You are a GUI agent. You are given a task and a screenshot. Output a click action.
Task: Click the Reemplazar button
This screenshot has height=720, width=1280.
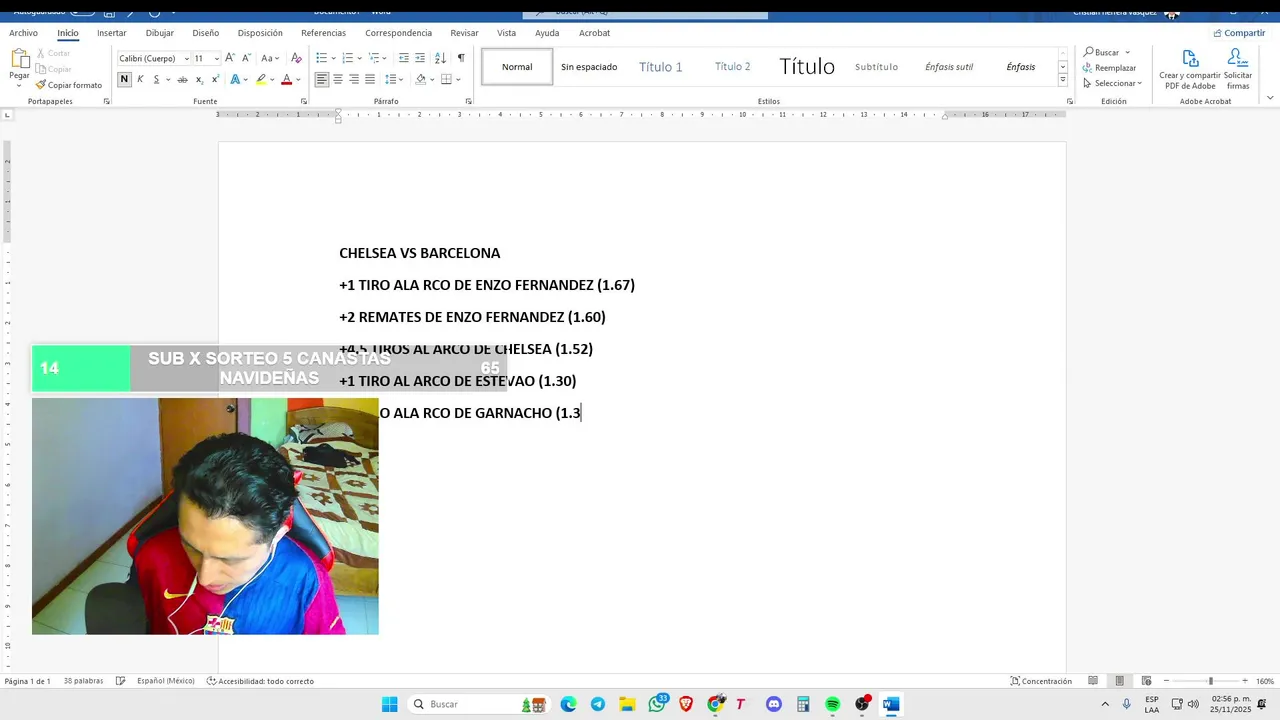[x=1109, y=68]
